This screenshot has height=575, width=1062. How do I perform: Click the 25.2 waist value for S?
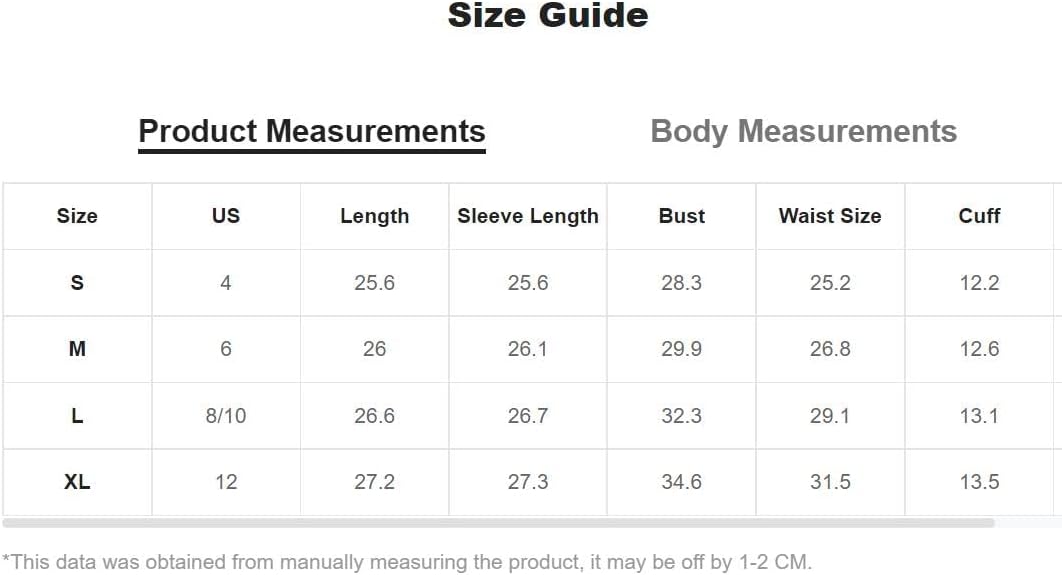(830, 282)
